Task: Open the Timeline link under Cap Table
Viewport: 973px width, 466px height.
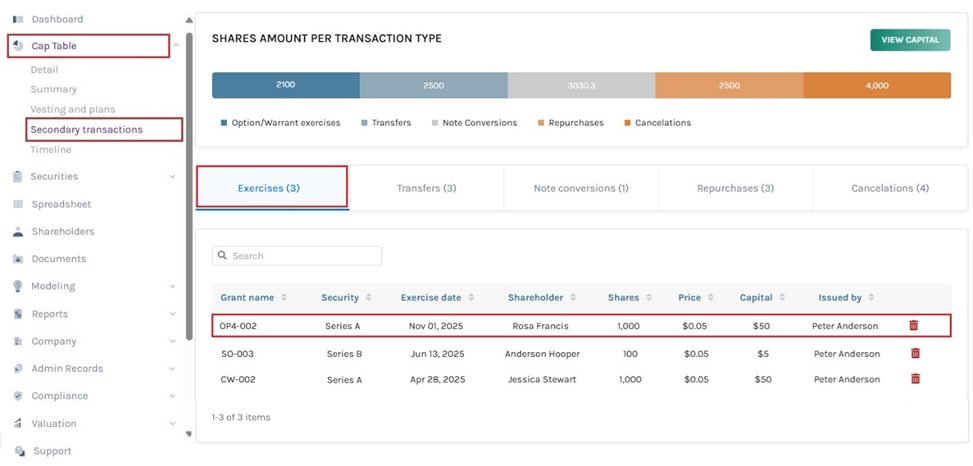Action: click(x=51, y=150)
